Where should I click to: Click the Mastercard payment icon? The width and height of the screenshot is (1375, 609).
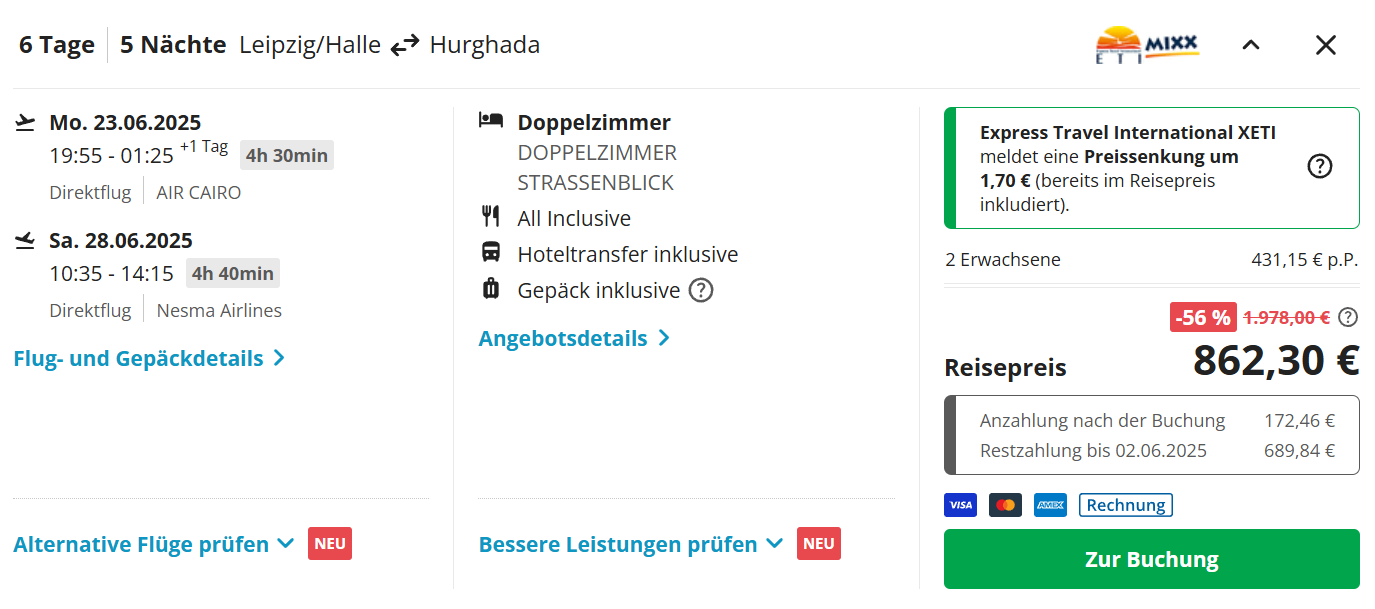pyautogui.click(x=1005, y=505)
